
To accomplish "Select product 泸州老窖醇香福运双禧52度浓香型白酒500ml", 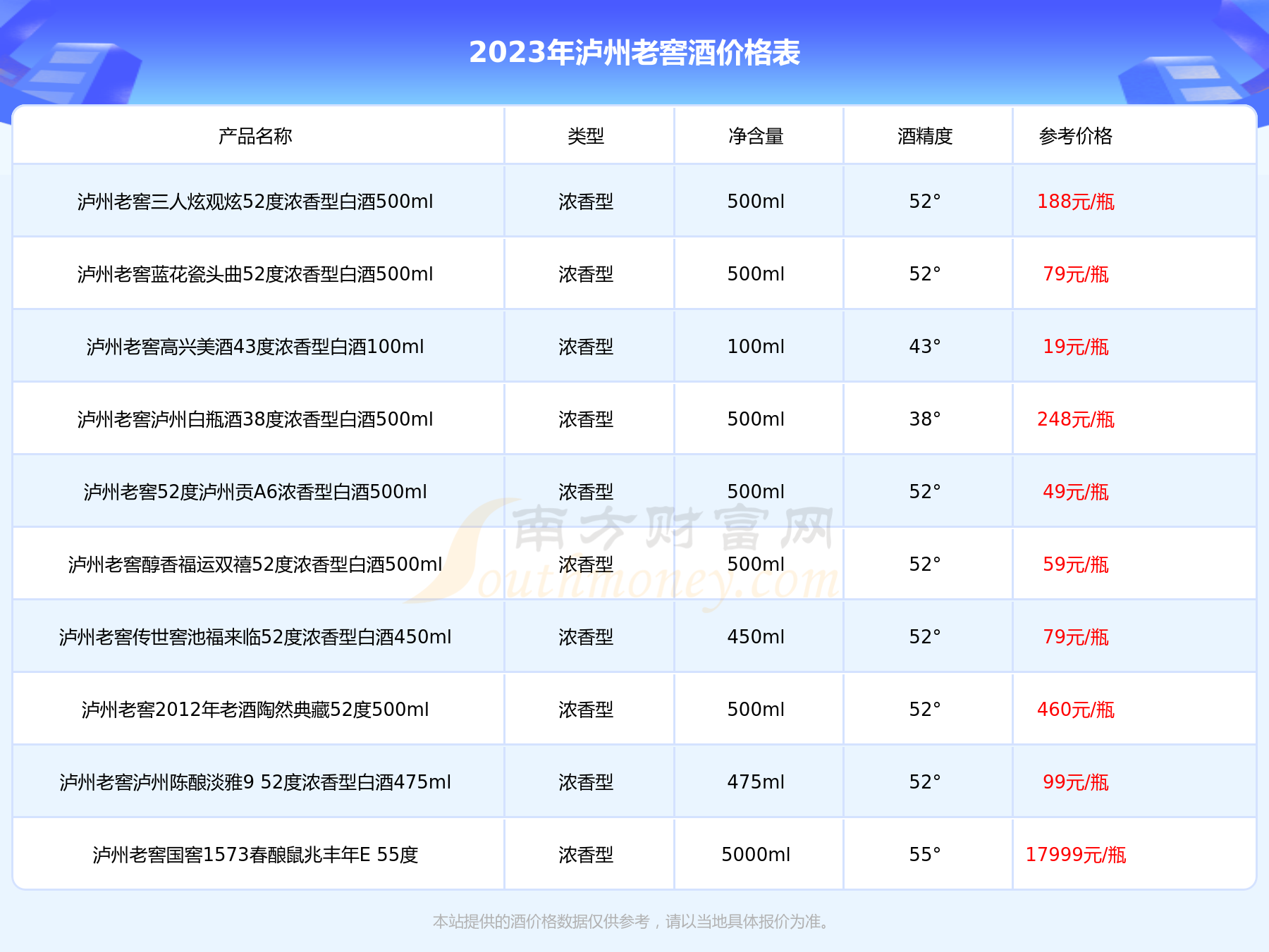I will pyautogui.click(x=255, y=564).
